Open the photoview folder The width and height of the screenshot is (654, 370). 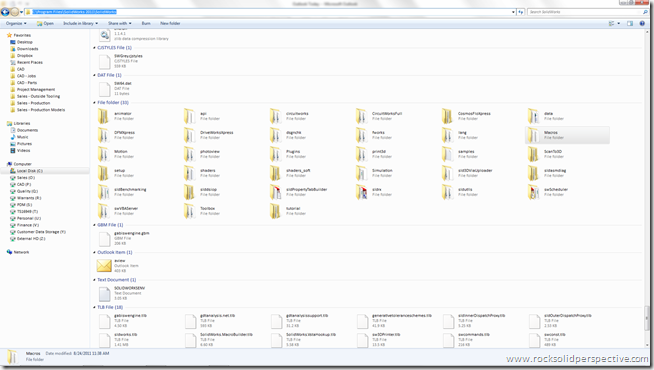click(203, 154)
